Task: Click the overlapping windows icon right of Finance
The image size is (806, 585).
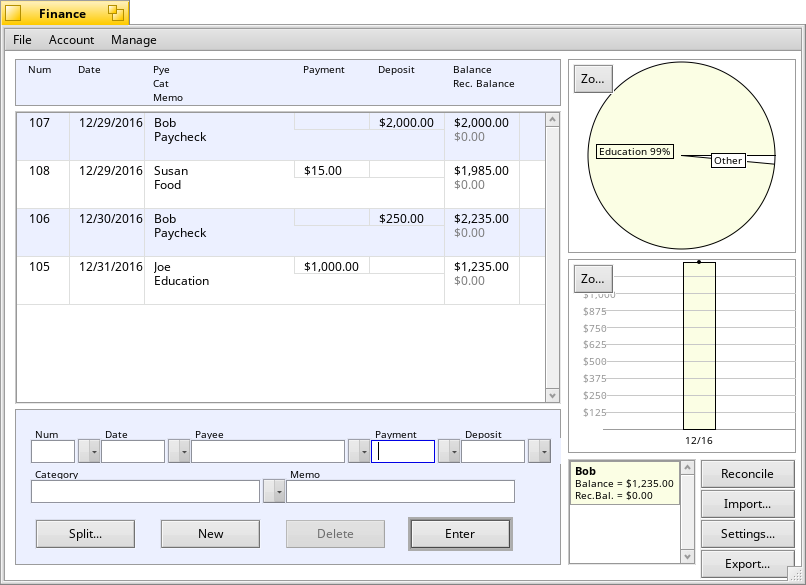Action: 116,13
